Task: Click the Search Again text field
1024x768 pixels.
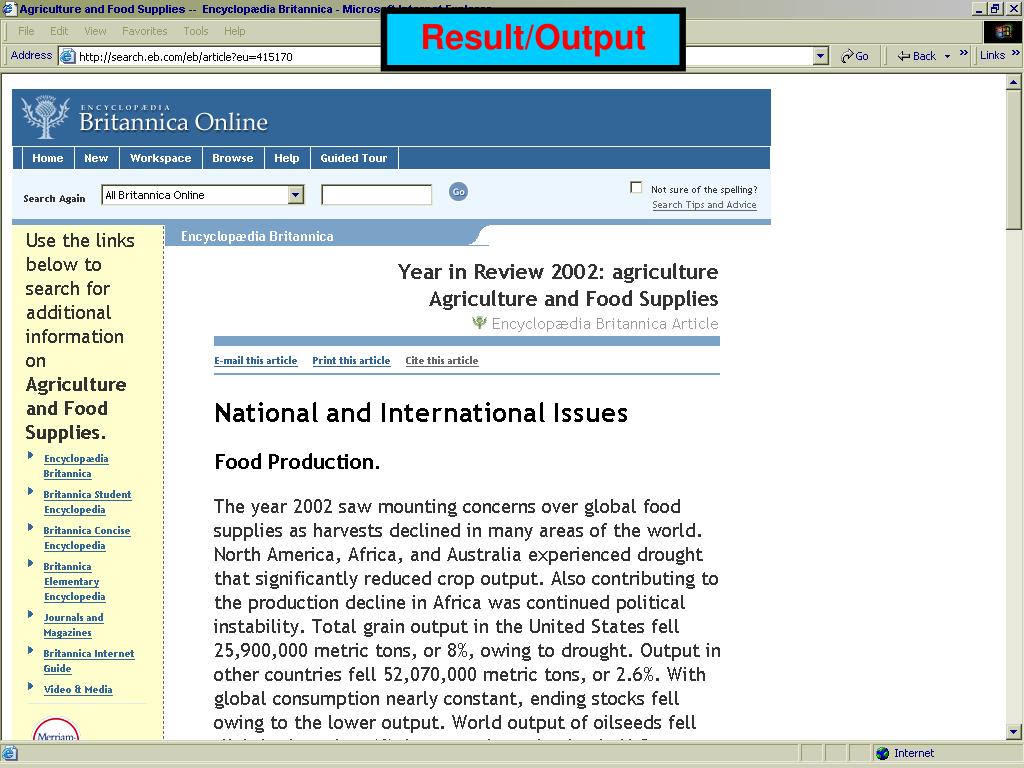Action: click(377, 195)
